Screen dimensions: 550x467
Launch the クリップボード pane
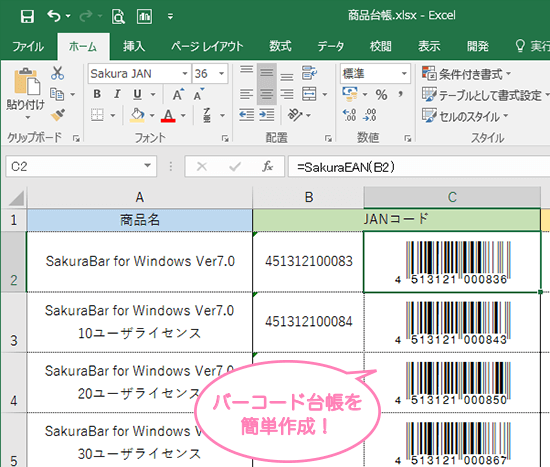point(76,139)
